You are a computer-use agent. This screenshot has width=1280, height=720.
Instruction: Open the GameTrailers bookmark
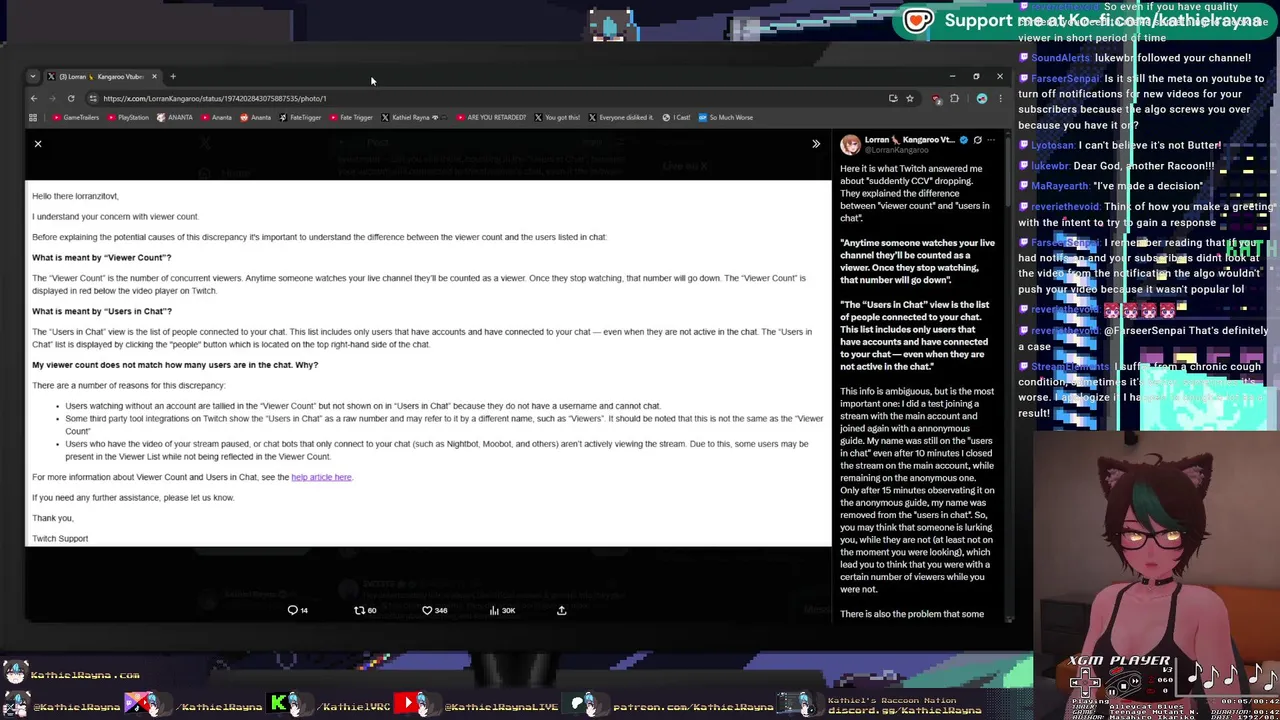(x=76, y=117)
